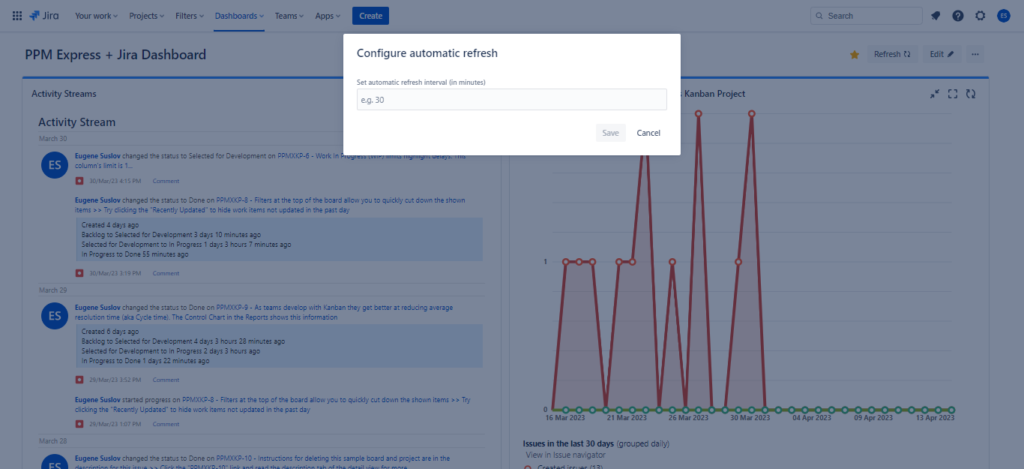This screenshot has height=469, width=1024.
Task: Open the help question mark icon
Action: coord(957,16)
